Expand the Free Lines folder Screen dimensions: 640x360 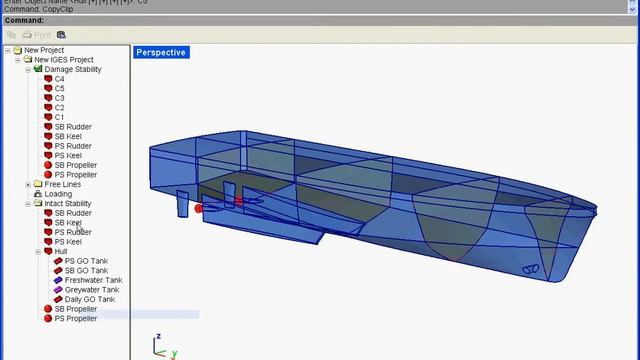click(x=28, y=185)
